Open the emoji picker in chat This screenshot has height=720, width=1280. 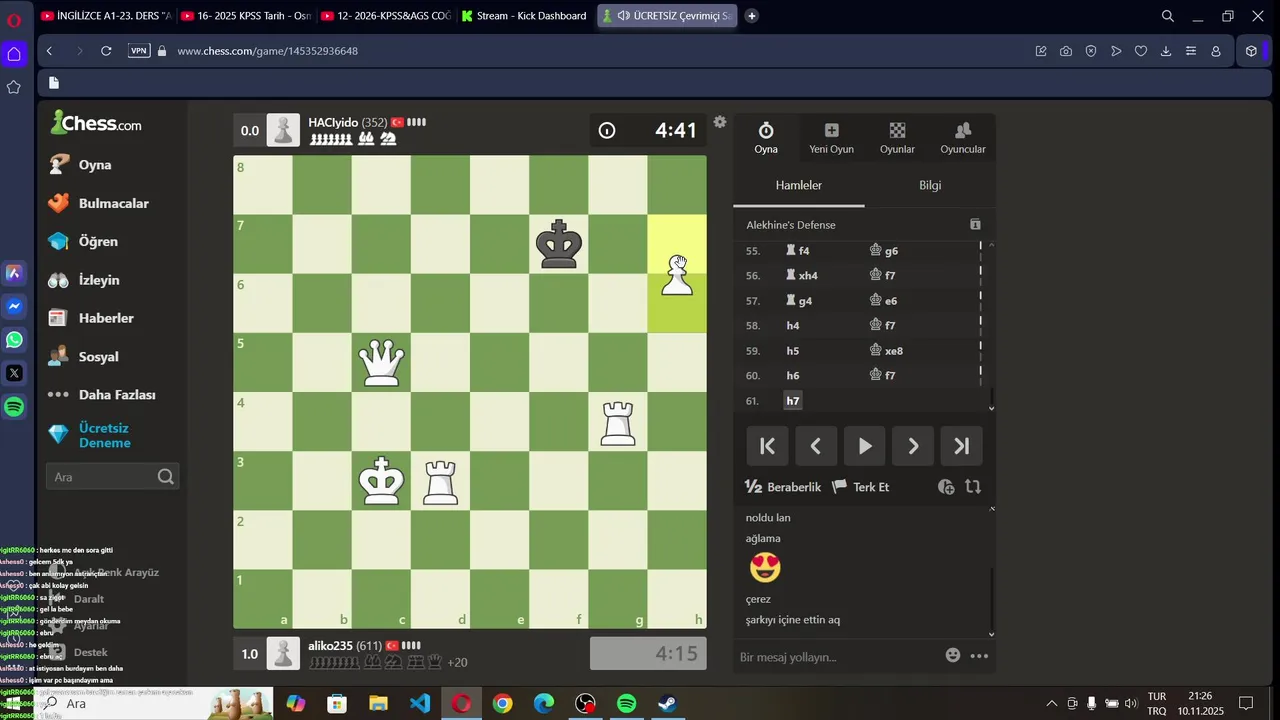[953, 656]
